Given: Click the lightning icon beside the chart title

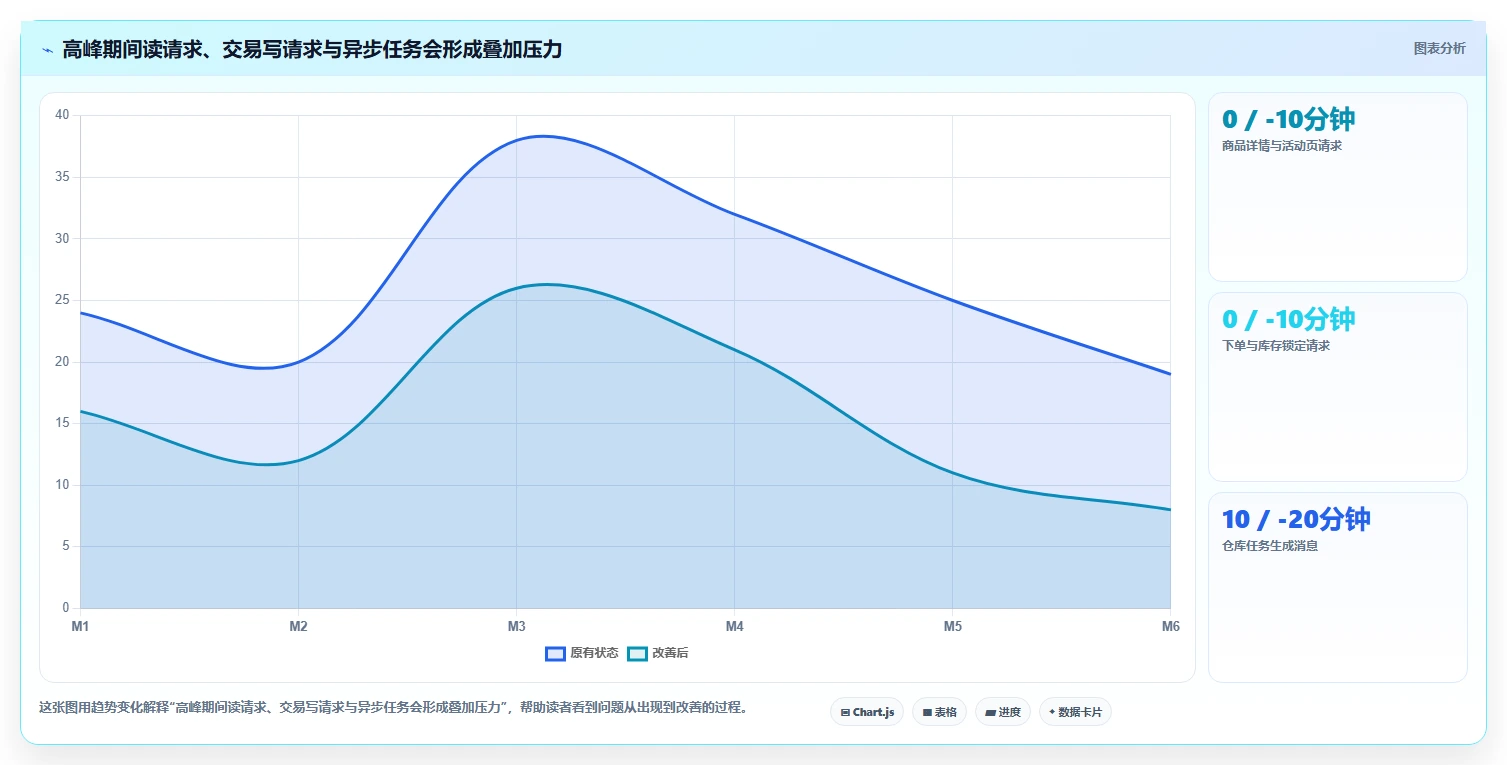Looking at the screenshot, I should coord(47,50).
